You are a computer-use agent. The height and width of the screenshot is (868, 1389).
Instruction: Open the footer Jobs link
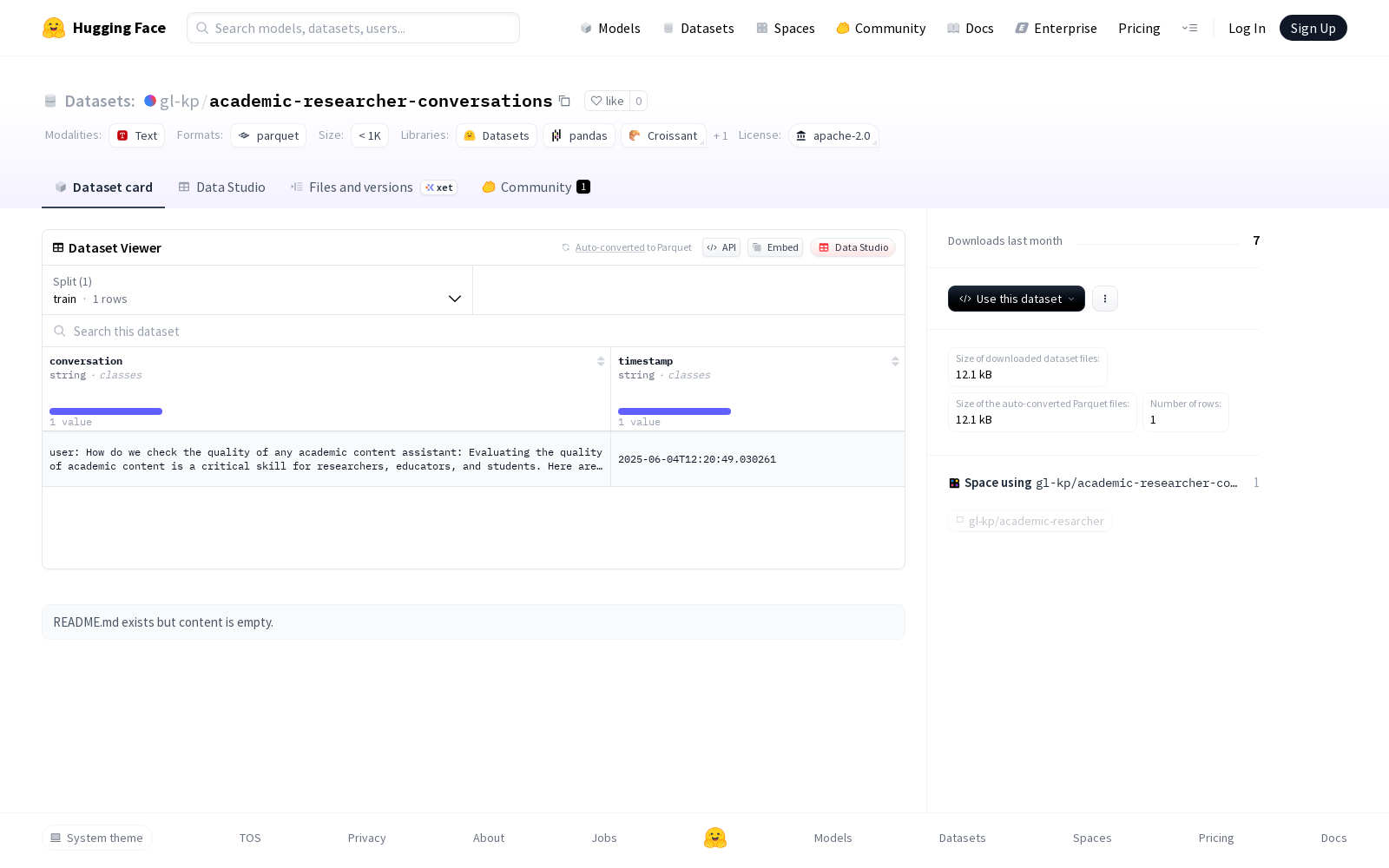pos(604,838)
